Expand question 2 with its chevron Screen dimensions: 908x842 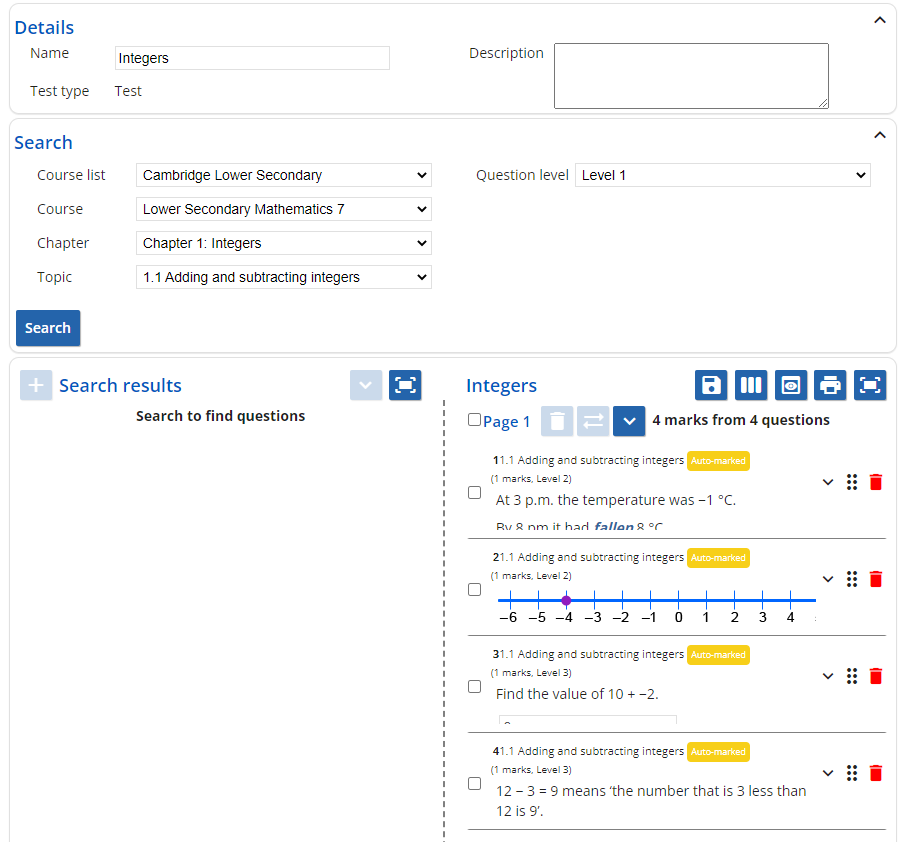[x=828, y=579]
